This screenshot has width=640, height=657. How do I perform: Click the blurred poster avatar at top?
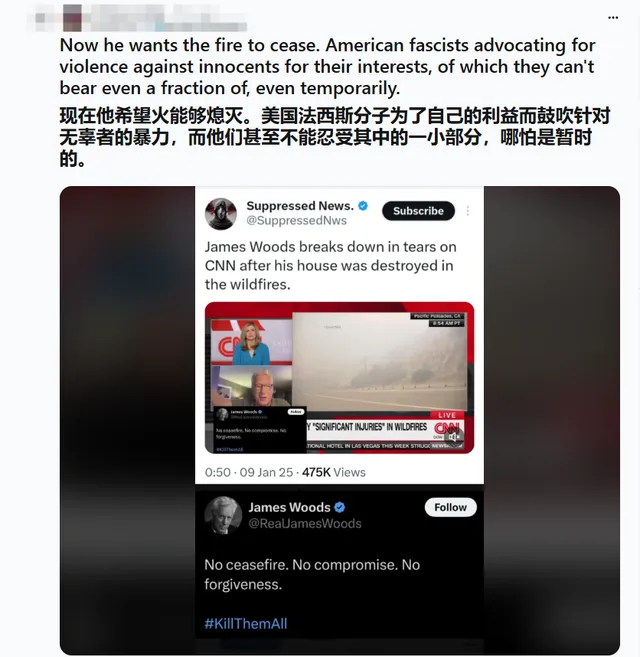(72, 18)
